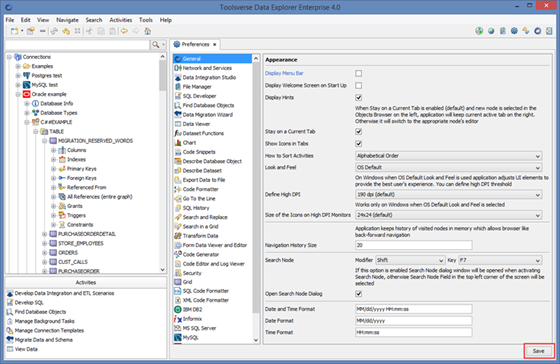
Task: Uncheck the Display Hints checkbox
Action: (x=359, y=98)
